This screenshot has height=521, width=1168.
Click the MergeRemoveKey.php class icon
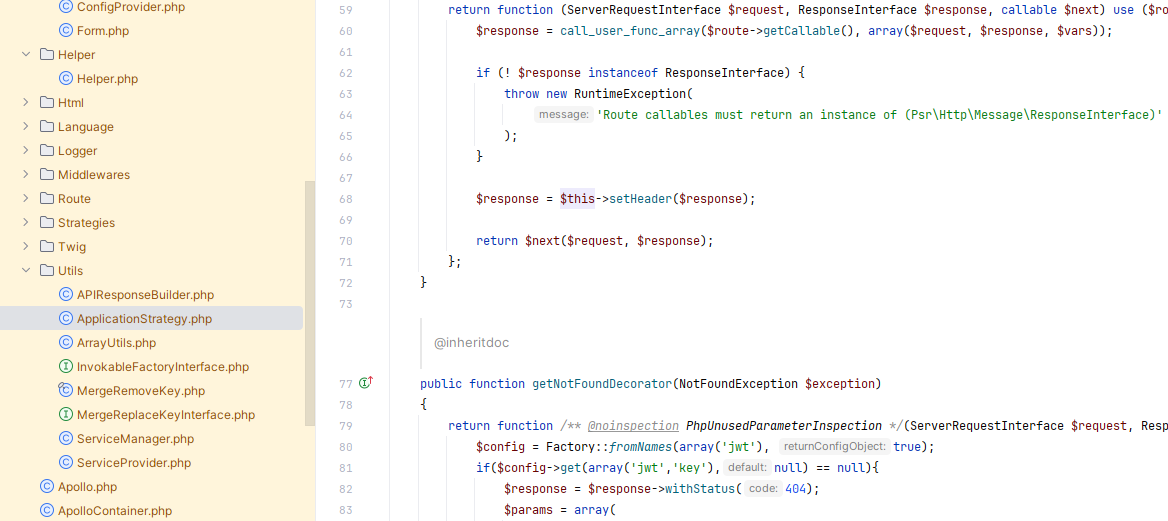click(66, 391)
